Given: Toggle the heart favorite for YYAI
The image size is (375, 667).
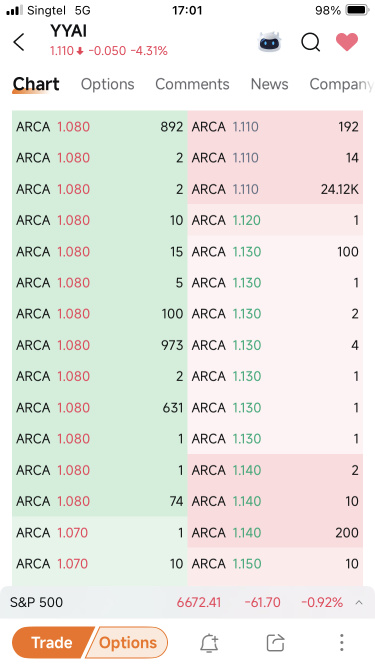Looking at the screenshot, I should click(347, 41).
